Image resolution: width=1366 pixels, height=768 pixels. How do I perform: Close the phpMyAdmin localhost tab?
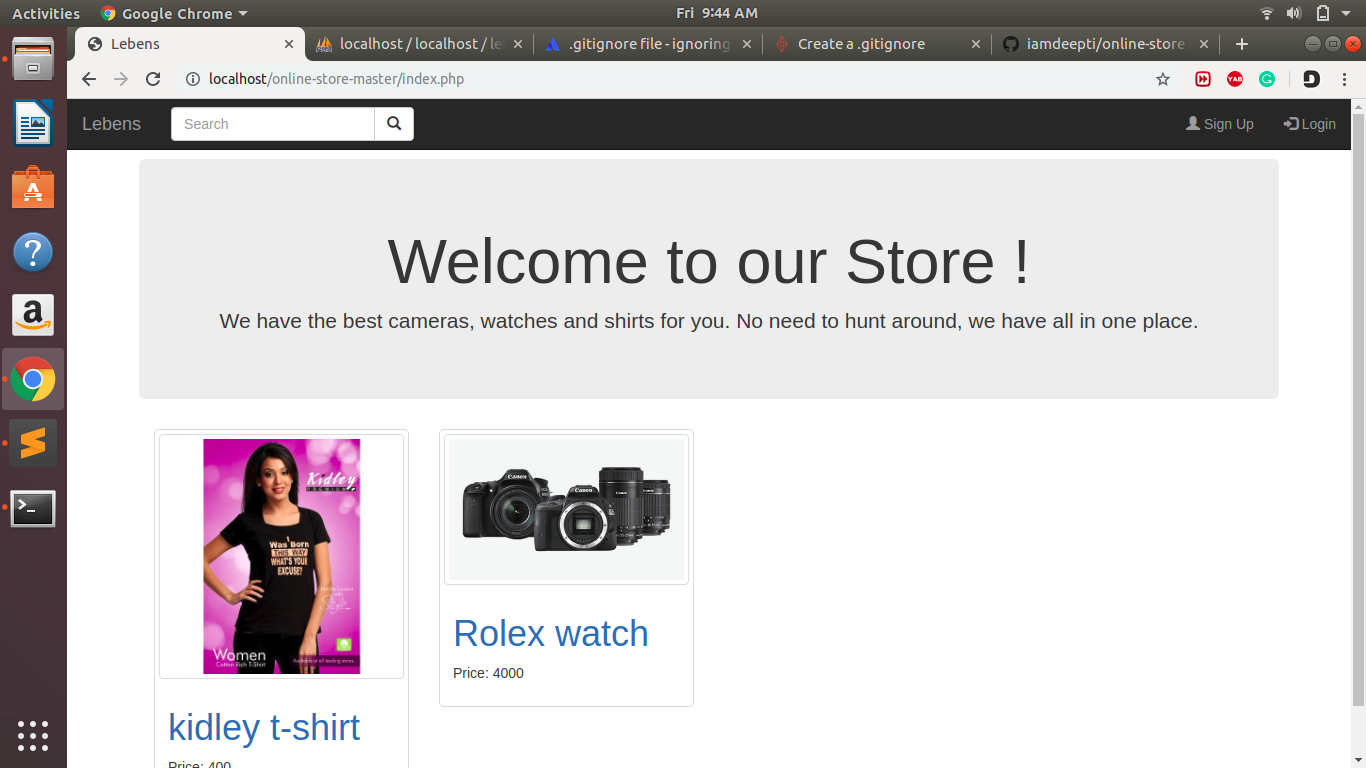pyautogui.click(x=518, y=44)
